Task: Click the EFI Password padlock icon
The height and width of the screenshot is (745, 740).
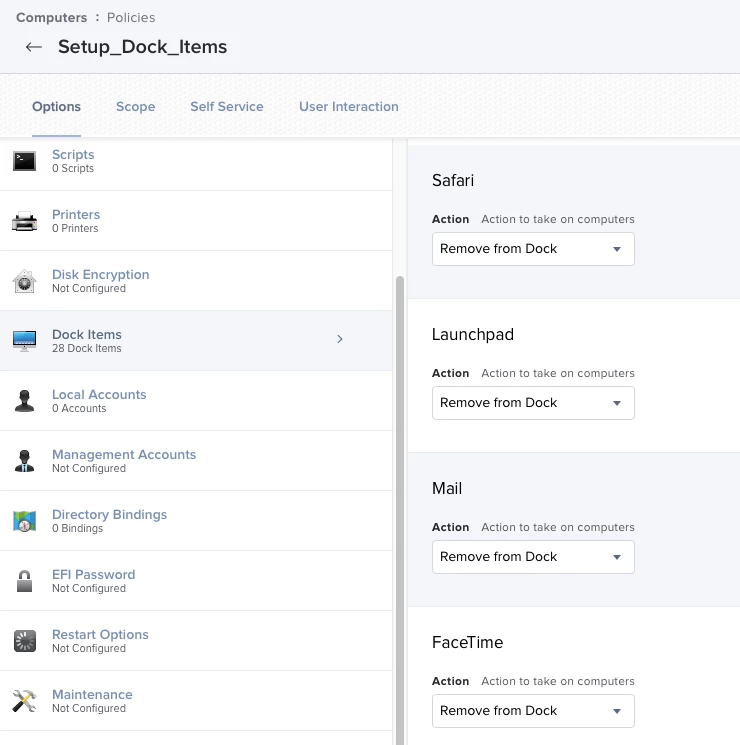Action: pyautogui.click(x=24, y=581)
